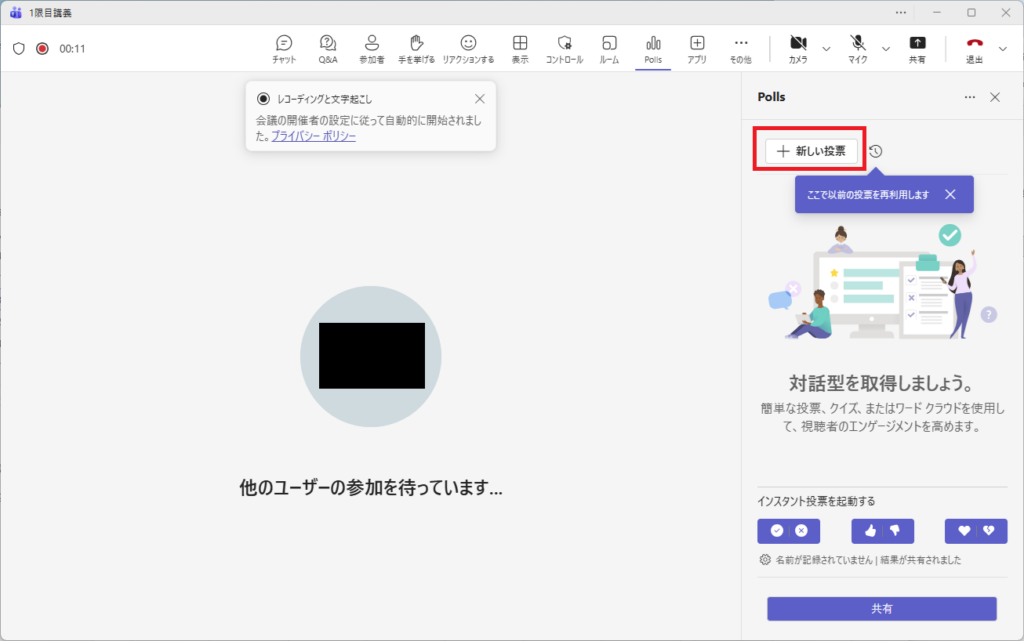Open the その他 more menu
Image resolution: width=1024 pixels, height=641 pixels.
[741, 48]
